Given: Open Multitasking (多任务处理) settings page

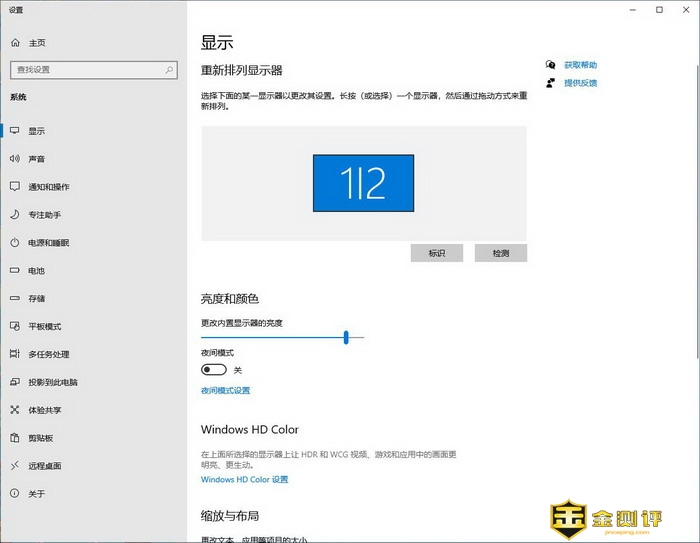Looking at the screenshot, I should [48, 354].
